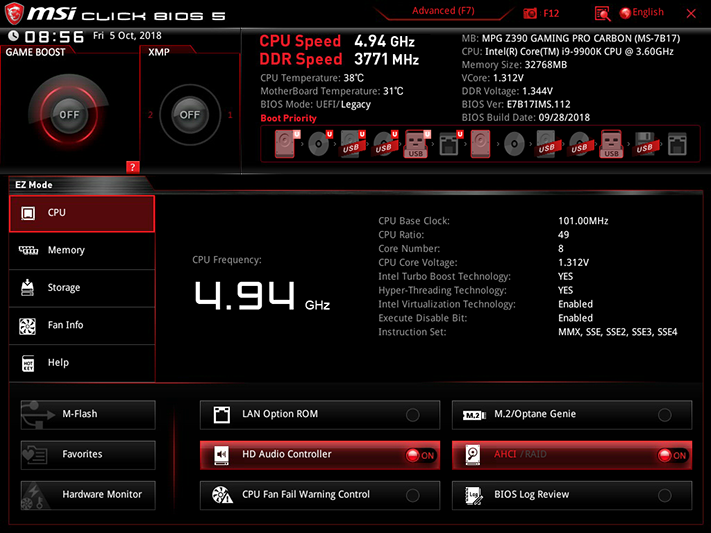Open the M-Flash utility

pyautogui.click(x=88, y=415)
